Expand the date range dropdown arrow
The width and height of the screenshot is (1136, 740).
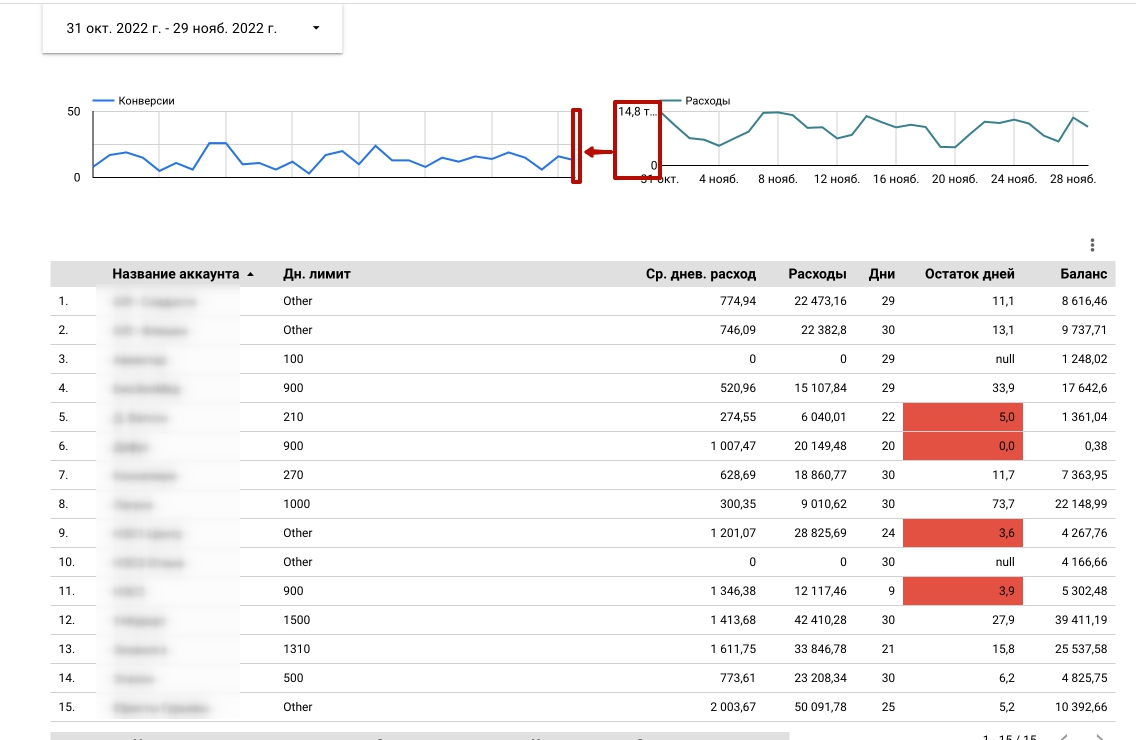tap(316, 29)
